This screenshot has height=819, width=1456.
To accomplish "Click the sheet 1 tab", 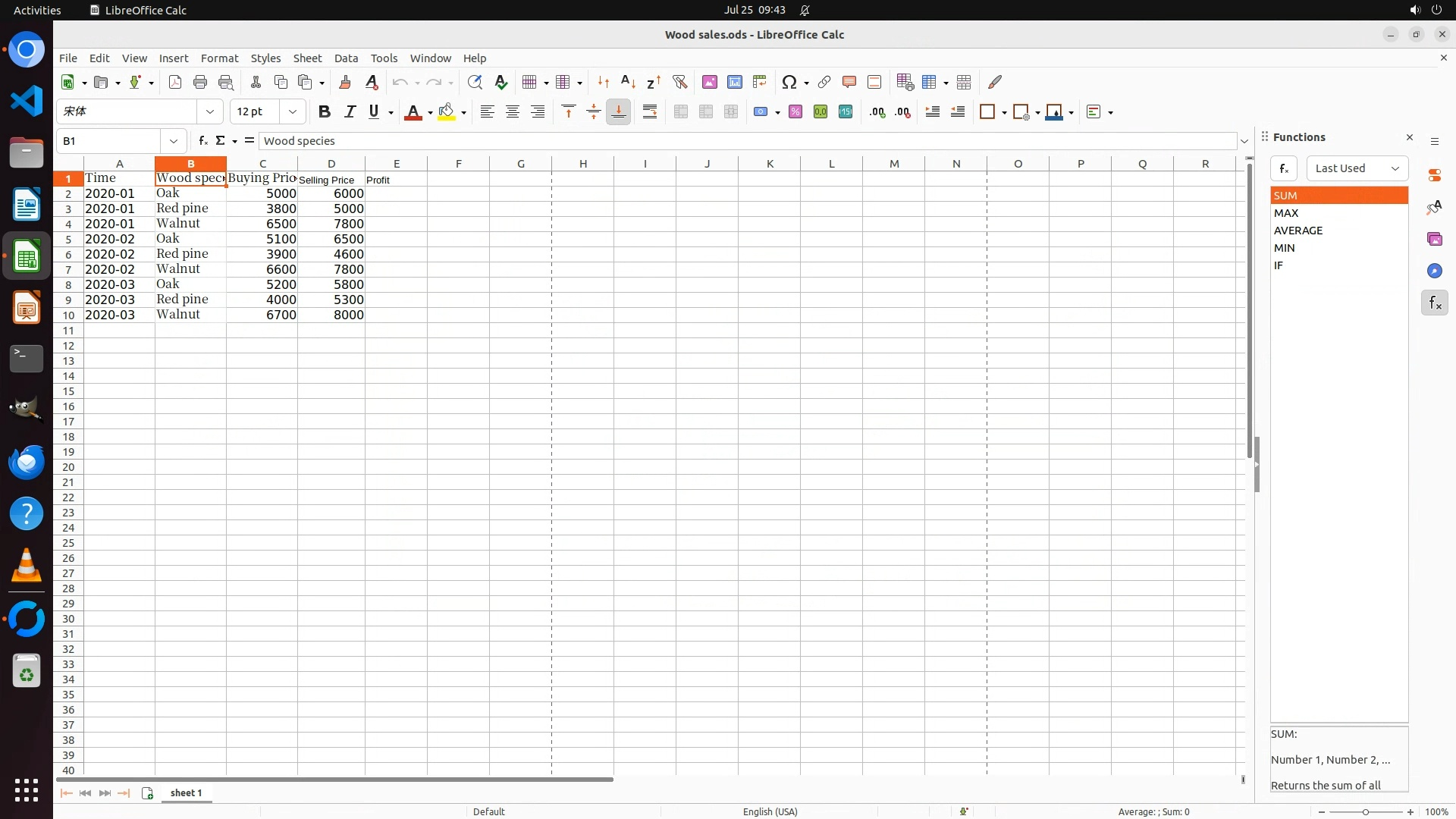I will (x=186, y=792).
